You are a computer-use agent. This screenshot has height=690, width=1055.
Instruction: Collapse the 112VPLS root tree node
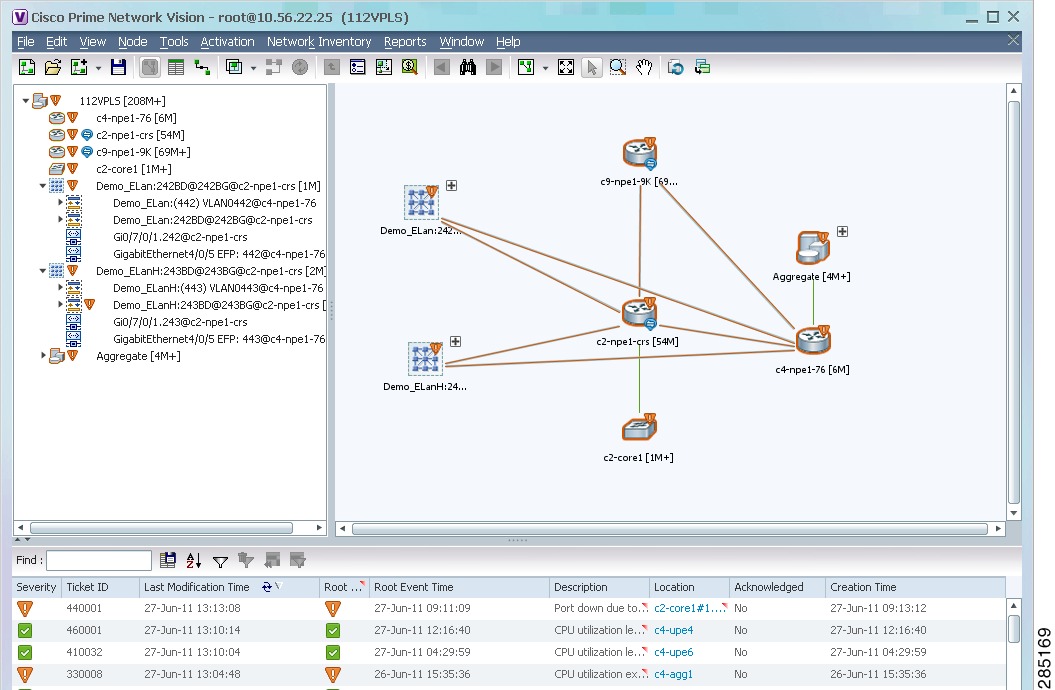click(26, 101)
